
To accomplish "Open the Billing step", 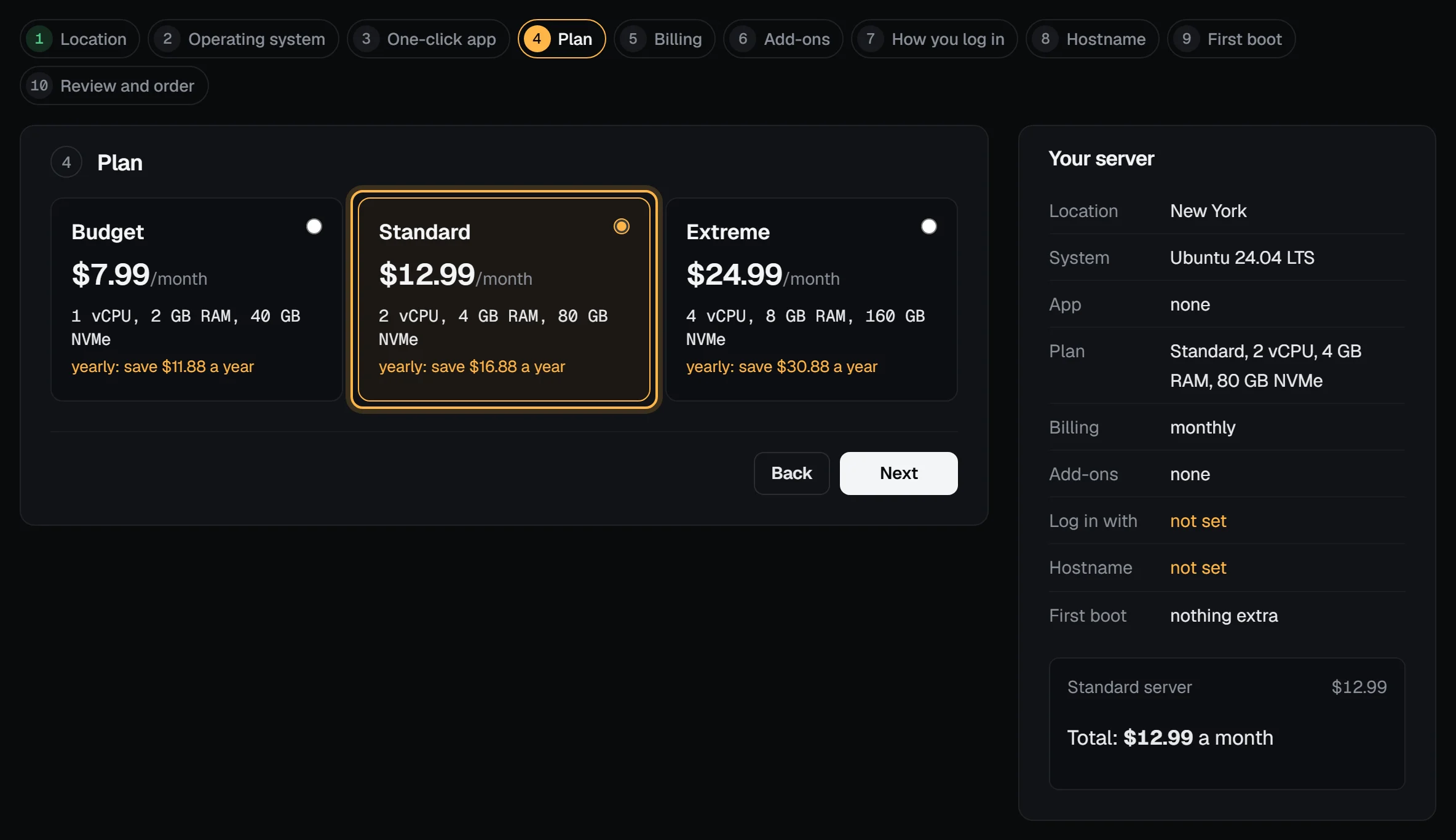I will click(665, 39).
